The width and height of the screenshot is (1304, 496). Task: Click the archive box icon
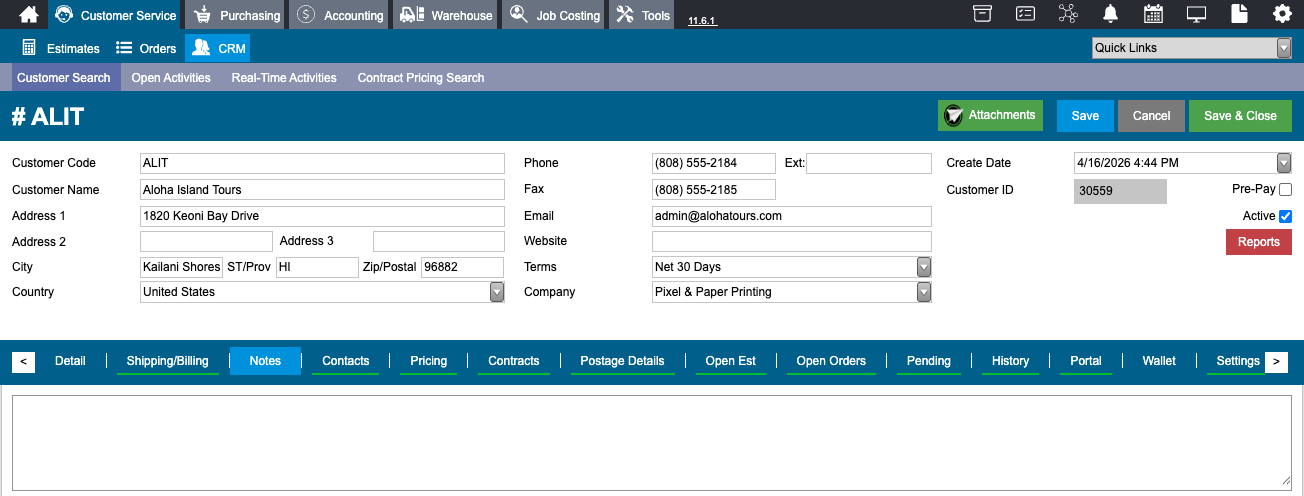(983, 14)
